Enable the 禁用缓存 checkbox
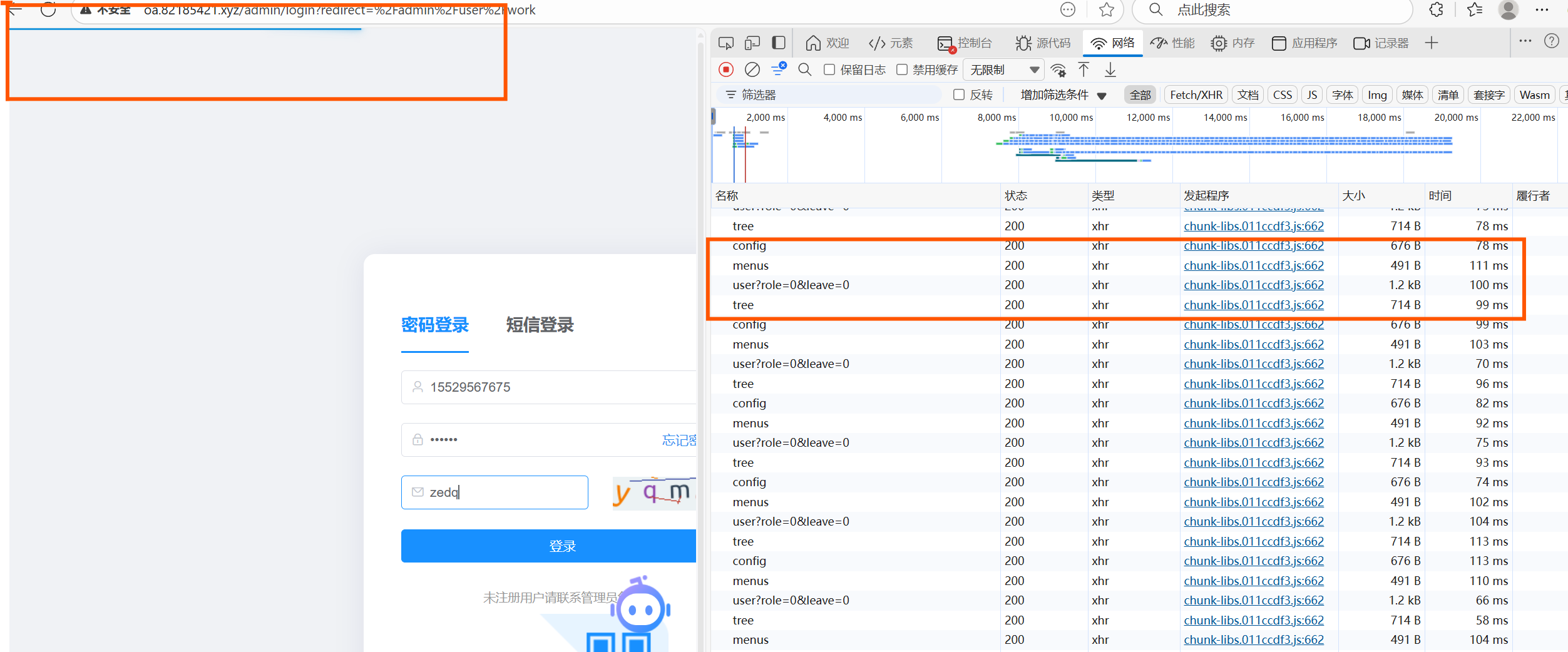The height and width of the screenshot is (652, 1568). tap(902, 69)
